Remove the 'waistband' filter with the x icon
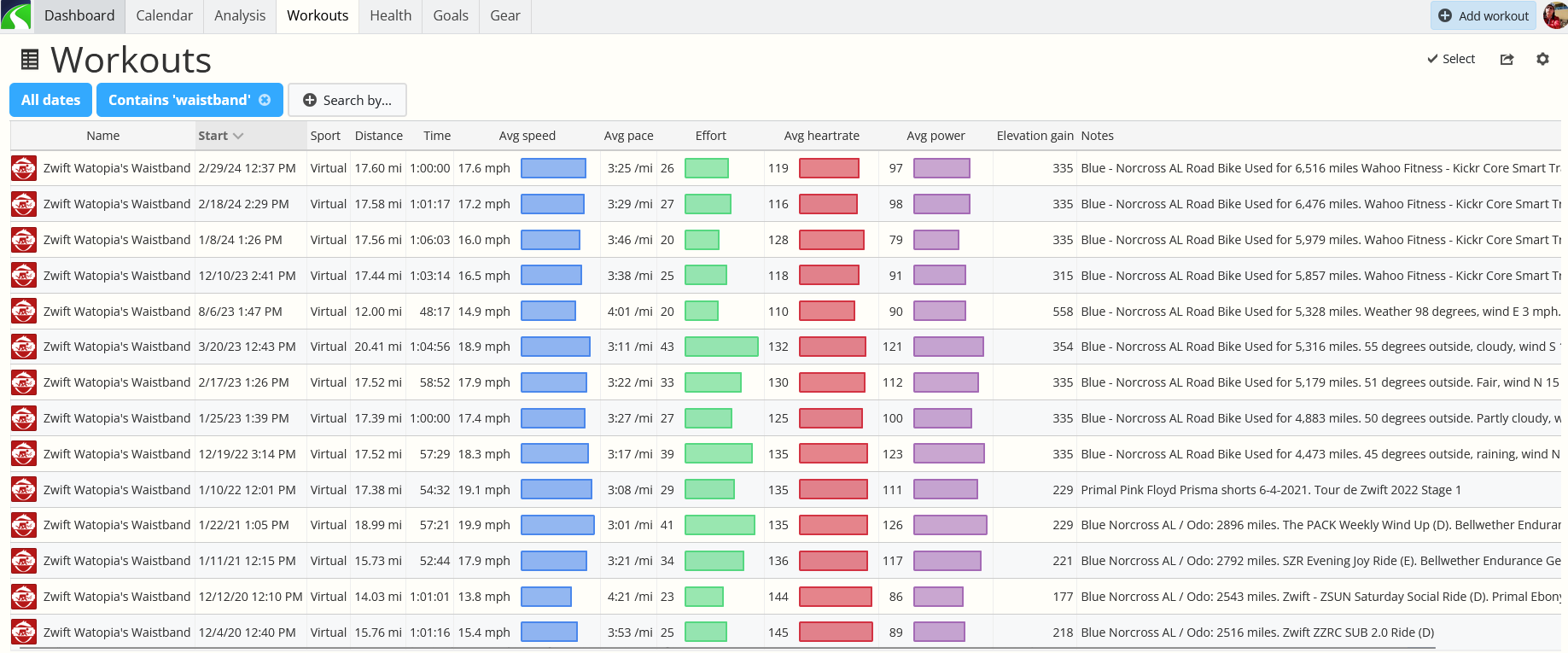This screenshot has width=1568, height=653. pyautogui.click(x=265, y=100)
